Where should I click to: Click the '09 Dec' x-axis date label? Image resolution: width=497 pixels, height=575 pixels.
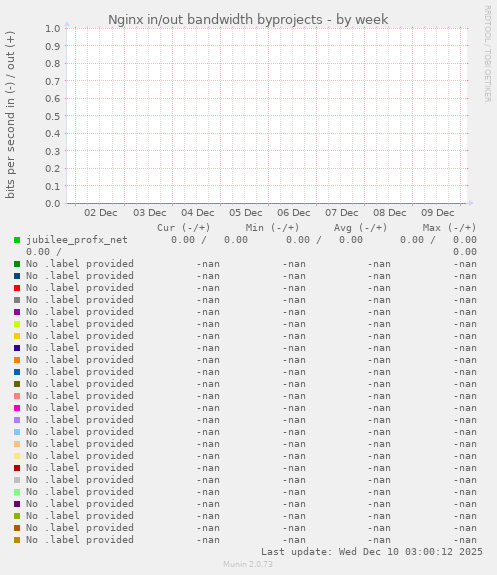[x=438, y=213]
